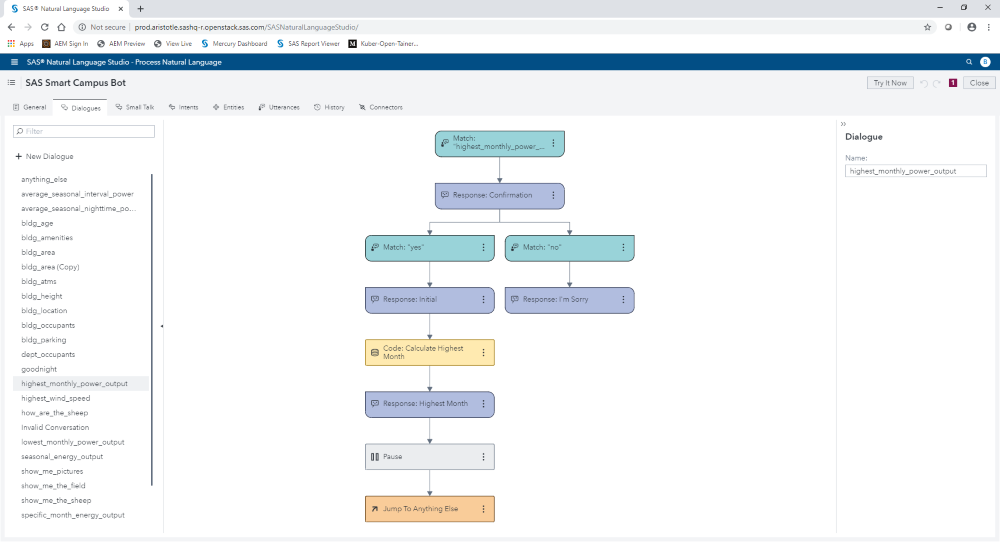Open three-dot menu on Match "yes" node
The height and width of the screenshot is (542, 1000).
483,247
